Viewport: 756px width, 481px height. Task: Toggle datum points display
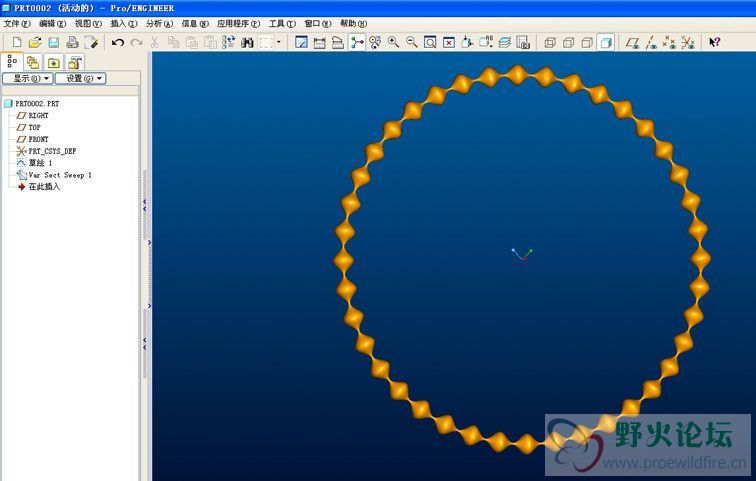point(669,42)
